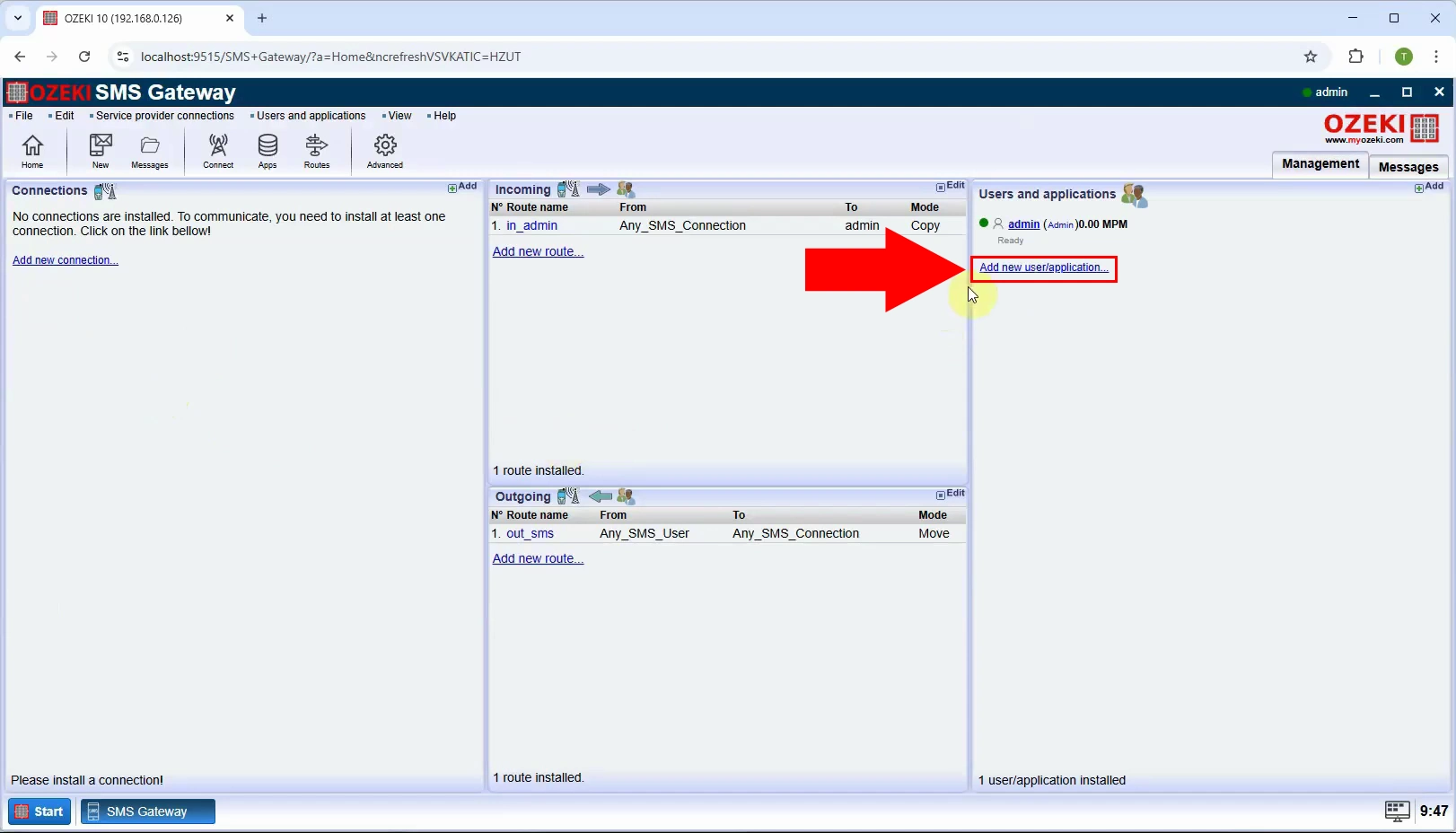Viewport: 1456px width, 833px height.
Task: Open the Ozeki Start menu button
Action: coord(39,811)
